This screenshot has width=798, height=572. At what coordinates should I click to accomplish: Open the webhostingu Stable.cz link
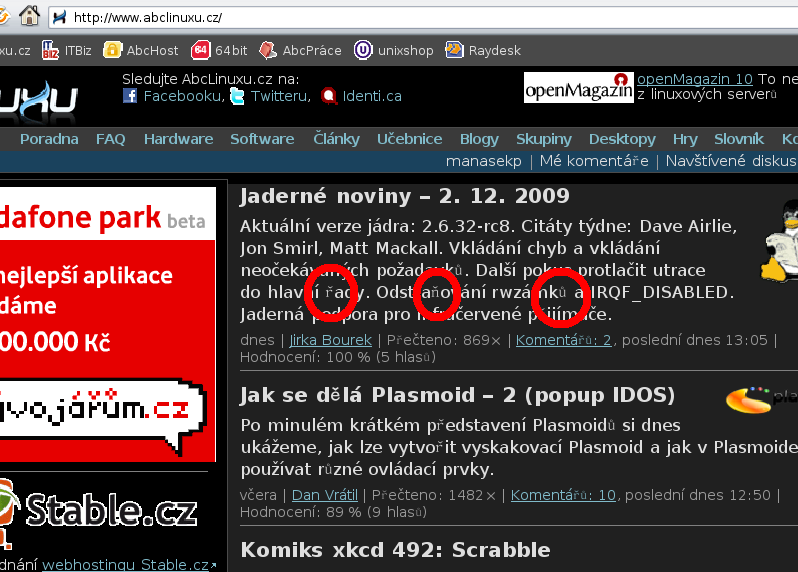point(125,565)
